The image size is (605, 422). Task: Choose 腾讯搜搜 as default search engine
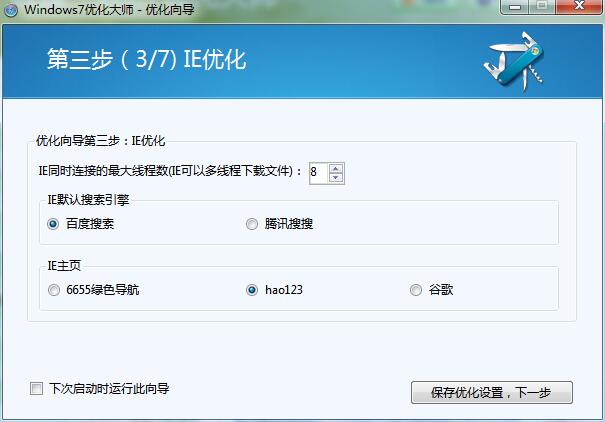click(252, 224)
